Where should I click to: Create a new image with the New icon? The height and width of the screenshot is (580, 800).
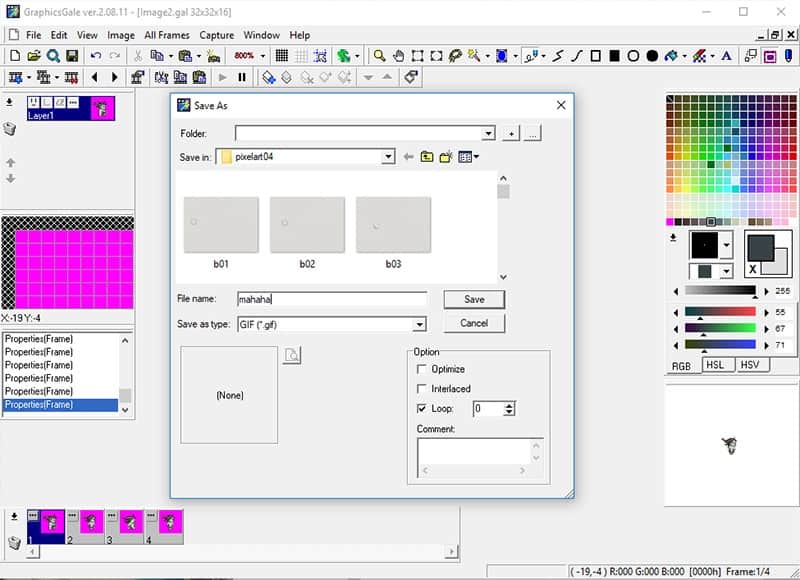pos(15,56)
